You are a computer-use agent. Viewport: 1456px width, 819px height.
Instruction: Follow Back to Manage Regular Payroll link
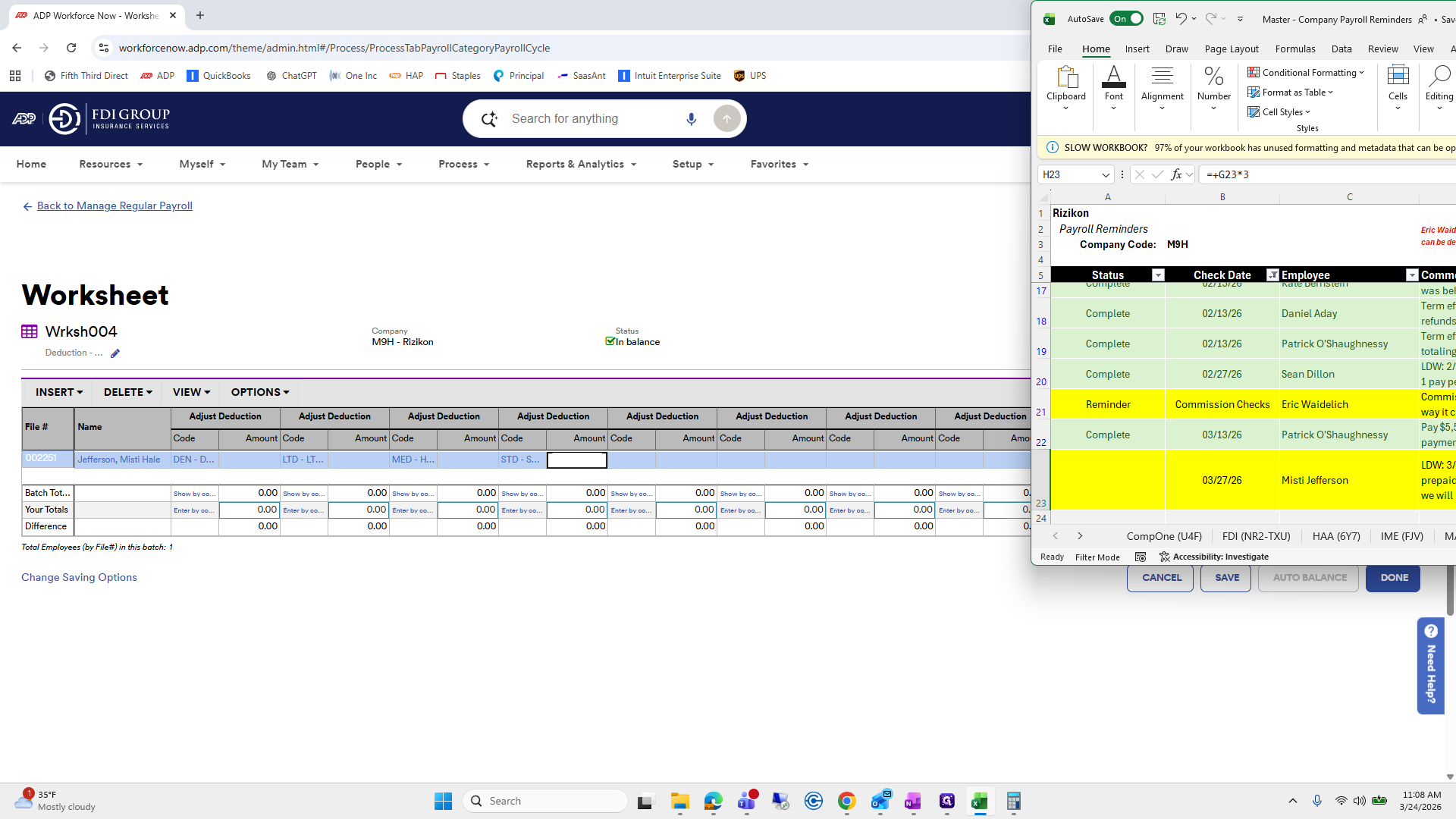115,206
